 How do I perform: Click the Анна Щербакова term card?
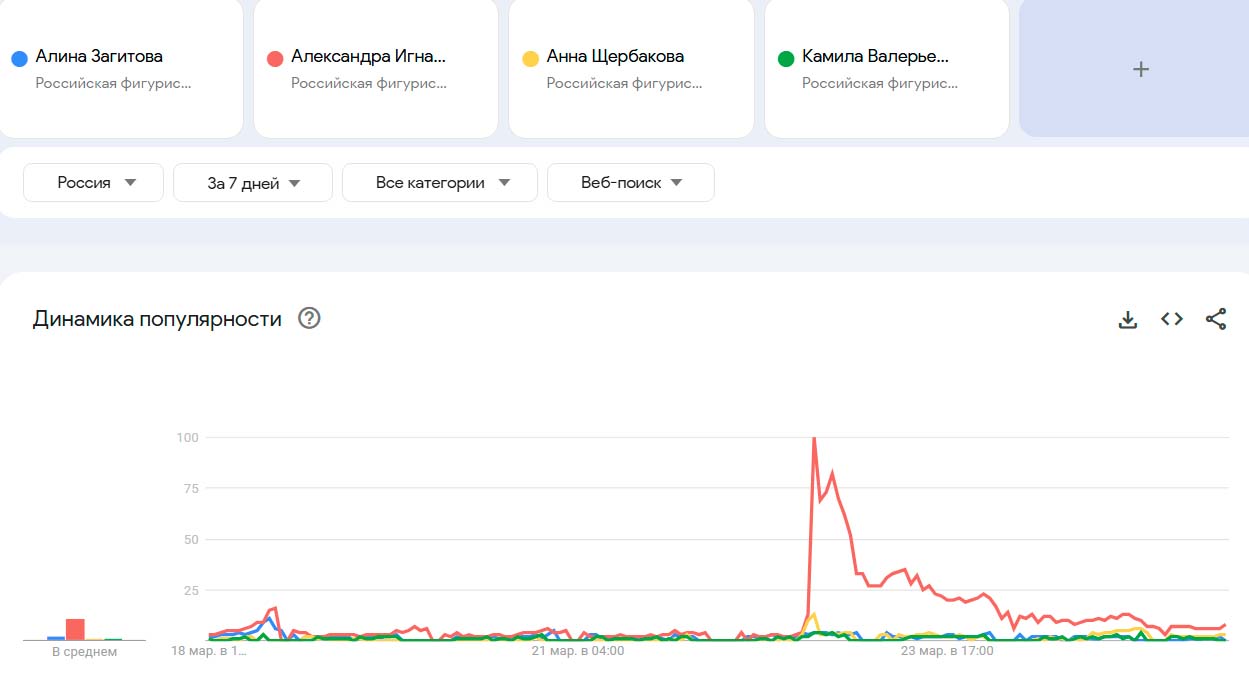pyautogui.click(x=631, y=69)
